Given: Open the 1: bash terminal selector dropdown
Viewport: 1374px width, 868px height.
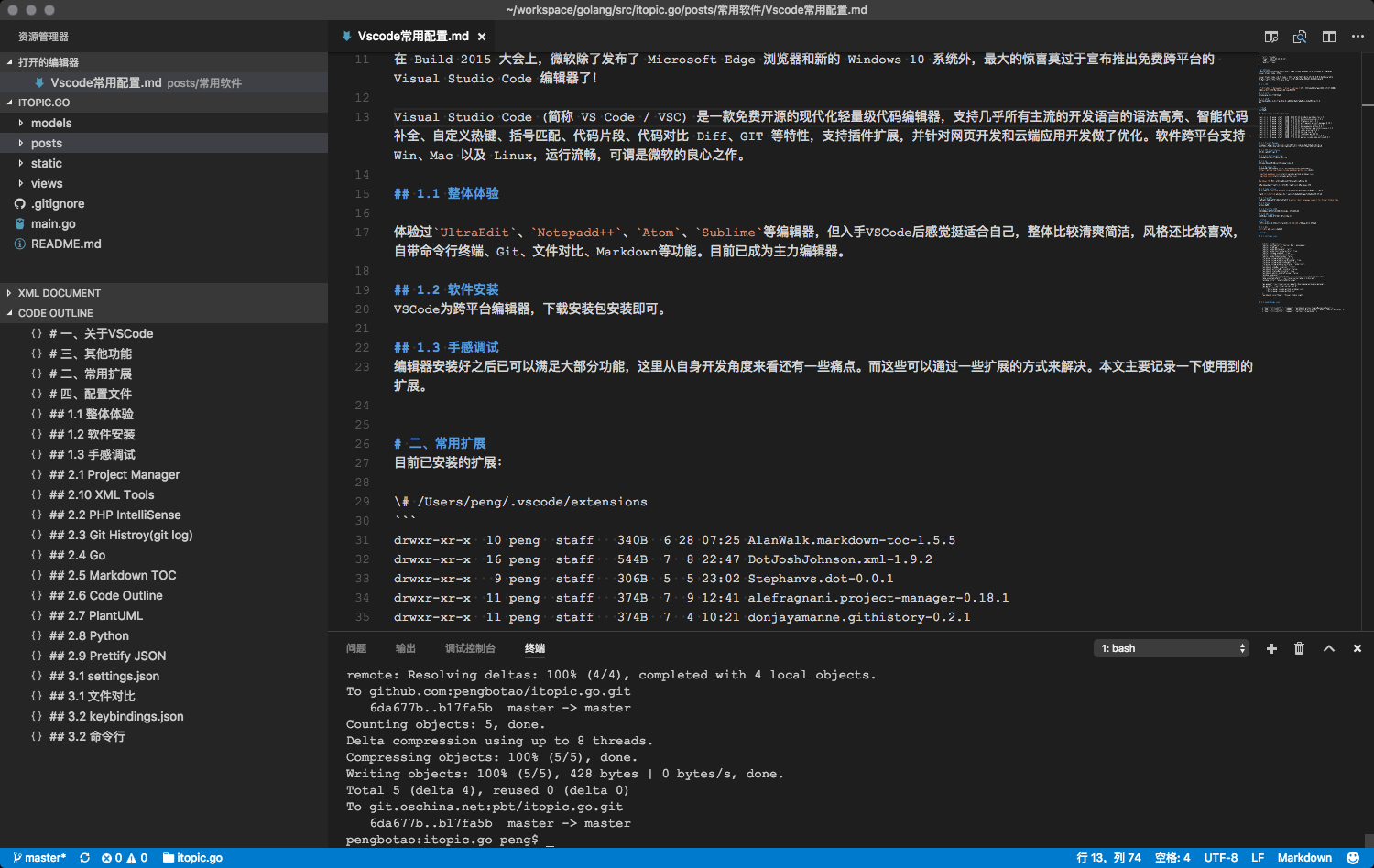Looking at the screenshot, I should pyautogui.click(x=1172, y=648).
